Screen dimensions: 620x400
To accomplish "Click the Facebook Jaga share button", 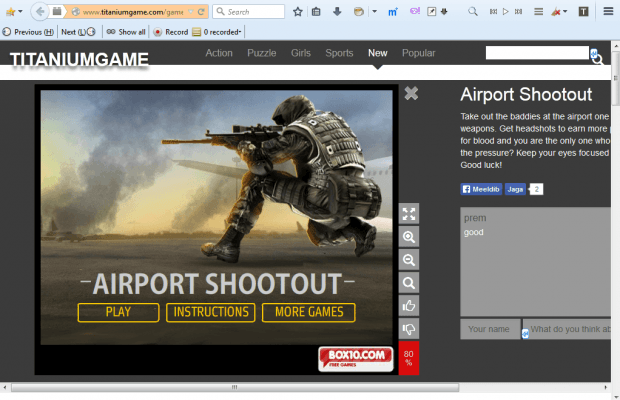I will pyautogui.click(x=515, y=189).
